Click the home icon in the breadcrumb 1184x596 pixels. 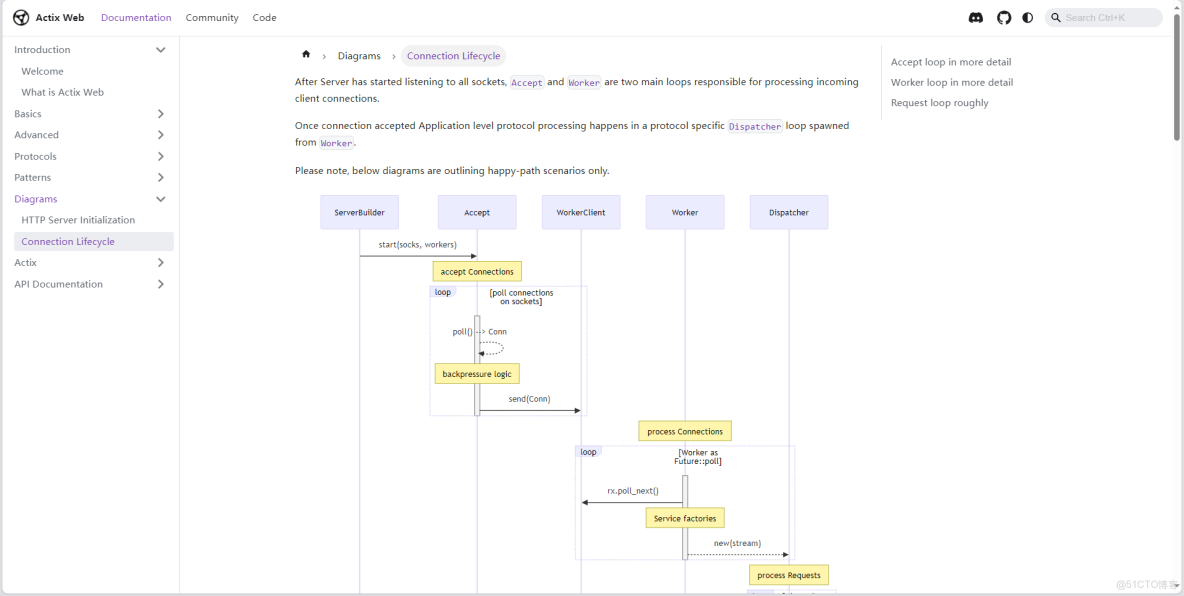click(307, 55)
